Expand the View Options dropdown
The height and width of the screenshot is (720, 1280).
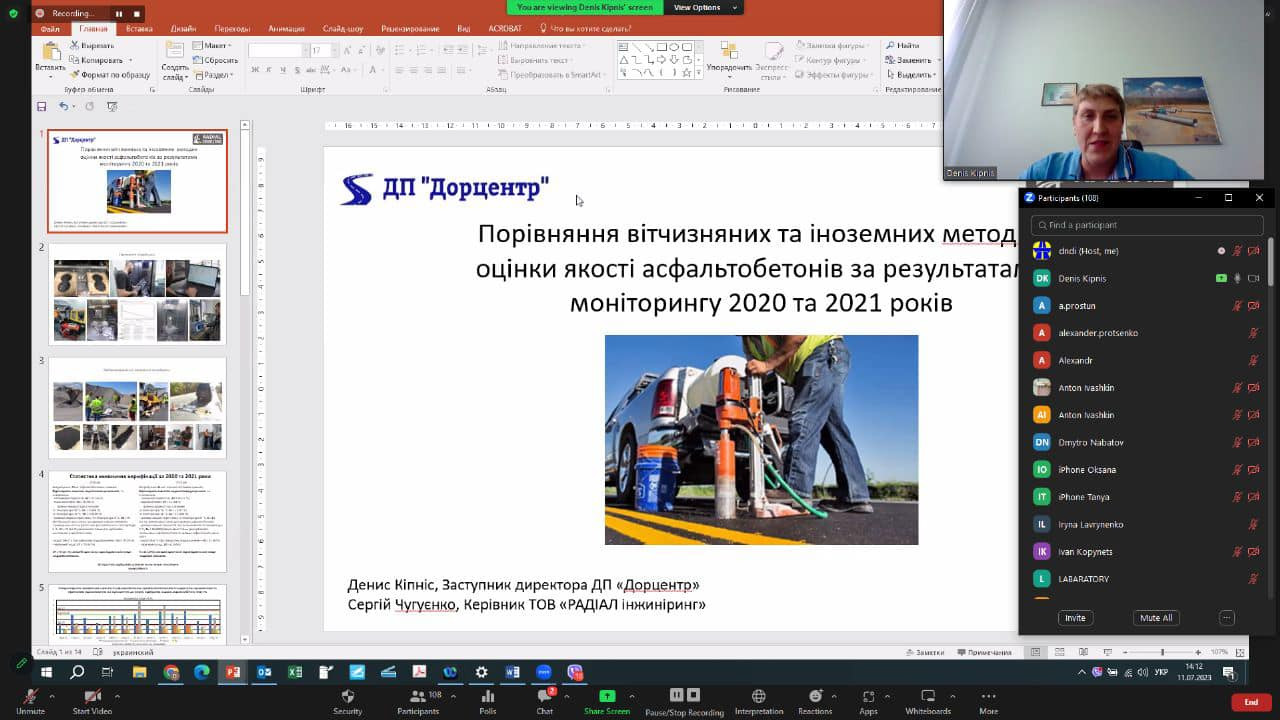(704, 7)
